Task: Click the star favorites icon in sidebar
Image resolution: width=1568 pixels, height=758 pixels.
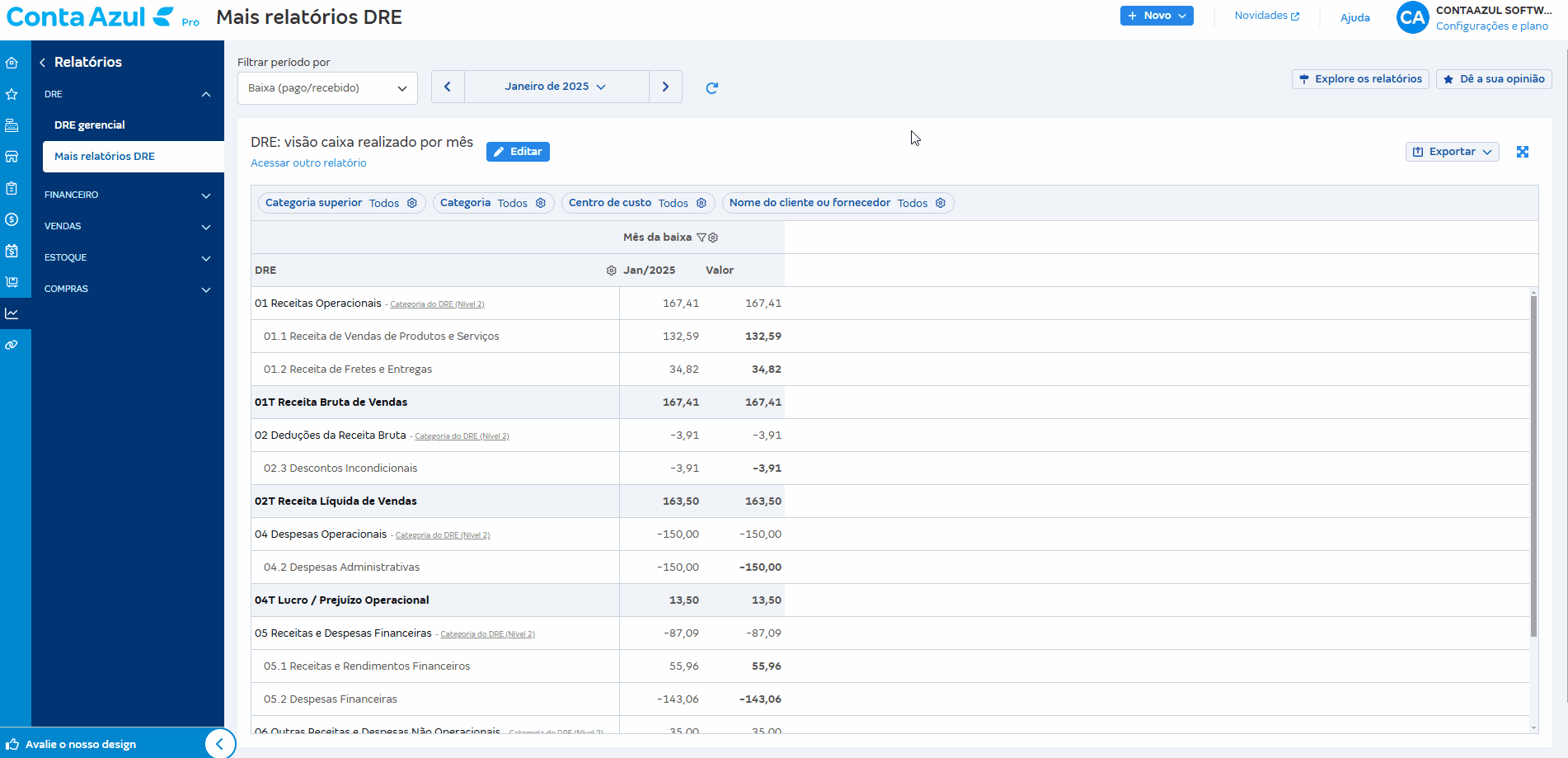Action: coord(12,94)
